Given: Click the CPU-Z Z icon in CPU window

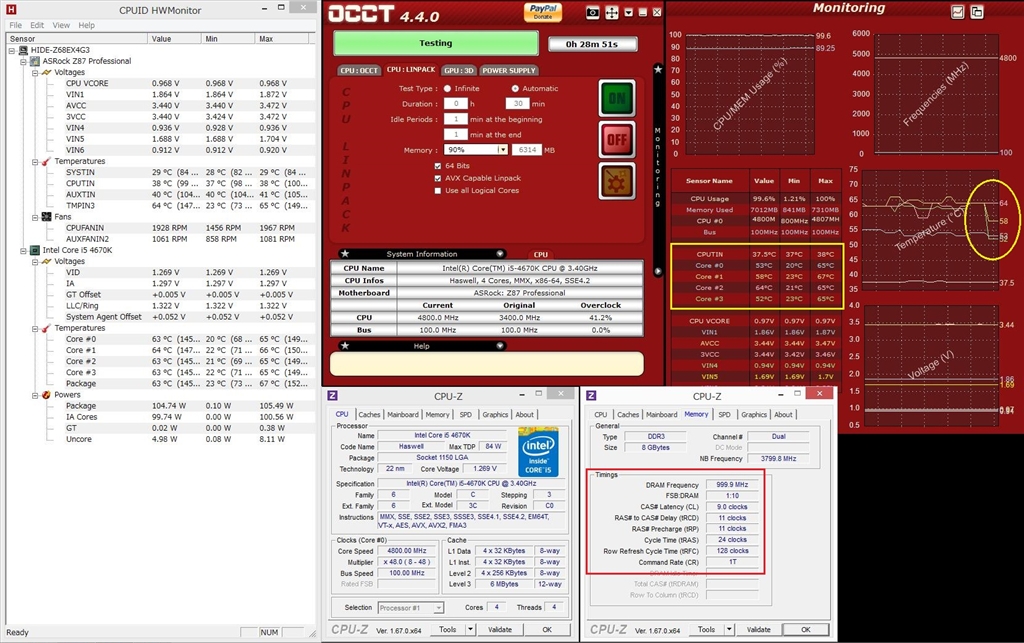Looking at the screenshot, I should pyautogui.click(x=332, y=396).
